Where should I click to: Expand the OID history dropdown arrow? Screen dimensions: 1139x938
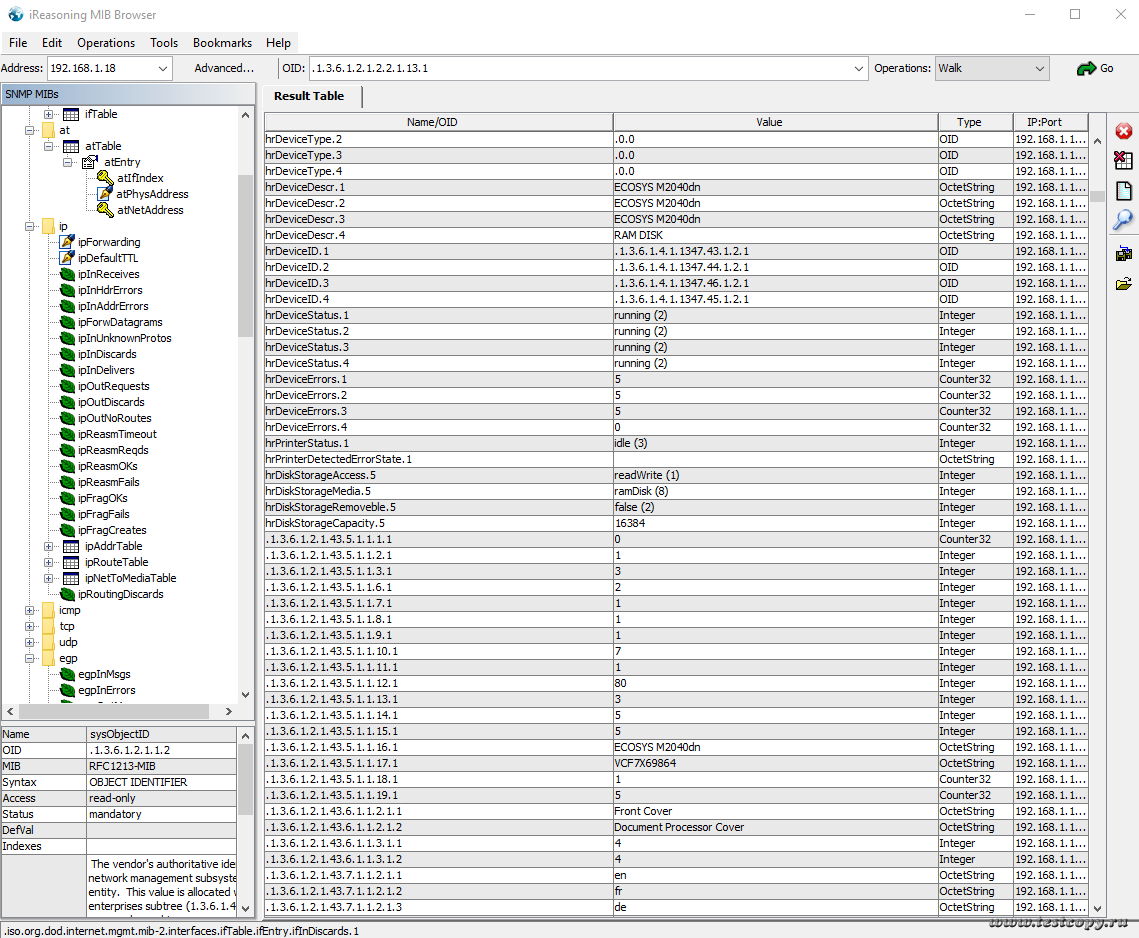click(x=859, y=68)
